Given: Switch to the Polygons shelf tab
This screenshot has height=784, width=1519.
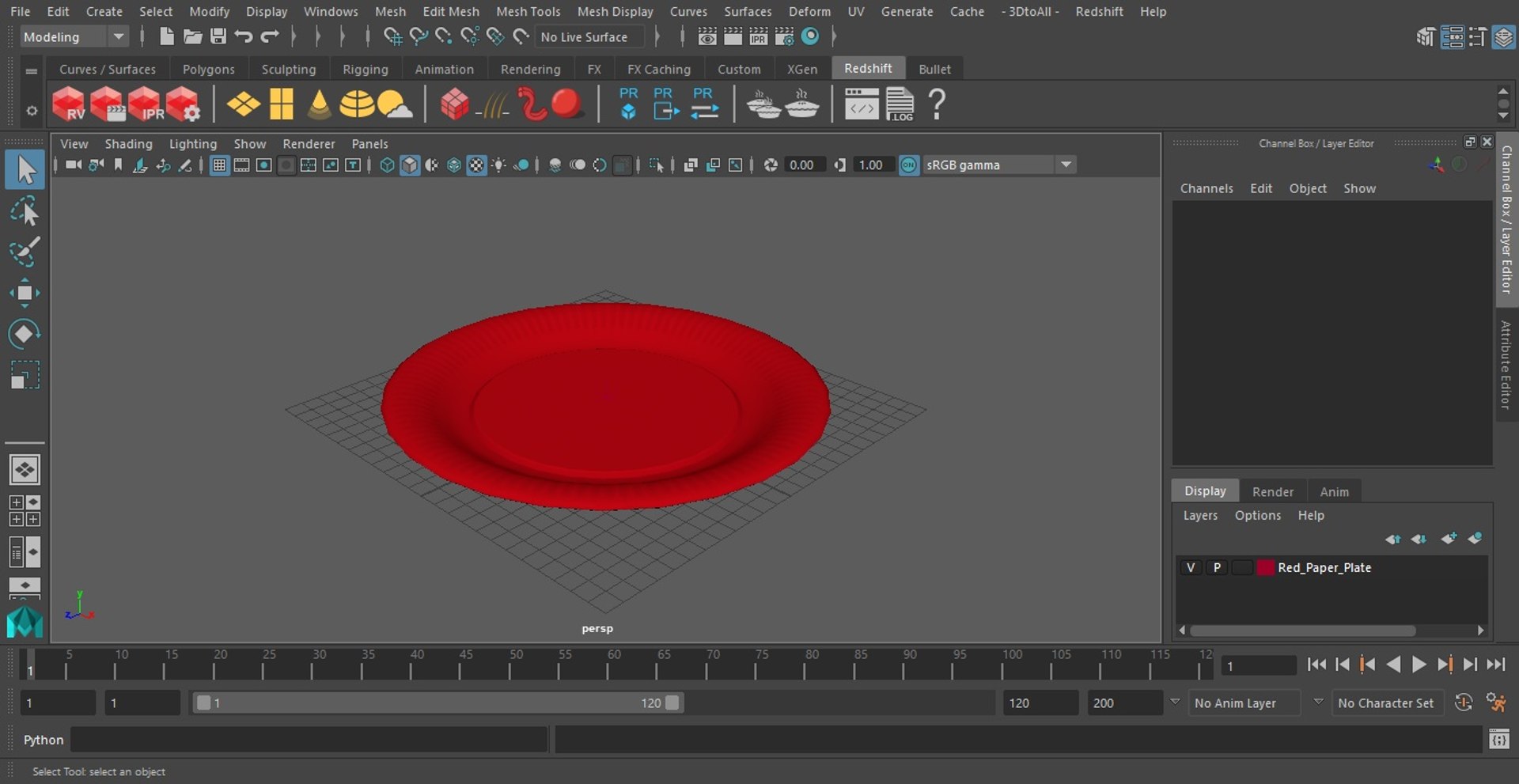Looking at the screenshot, I should coord(208,69).
